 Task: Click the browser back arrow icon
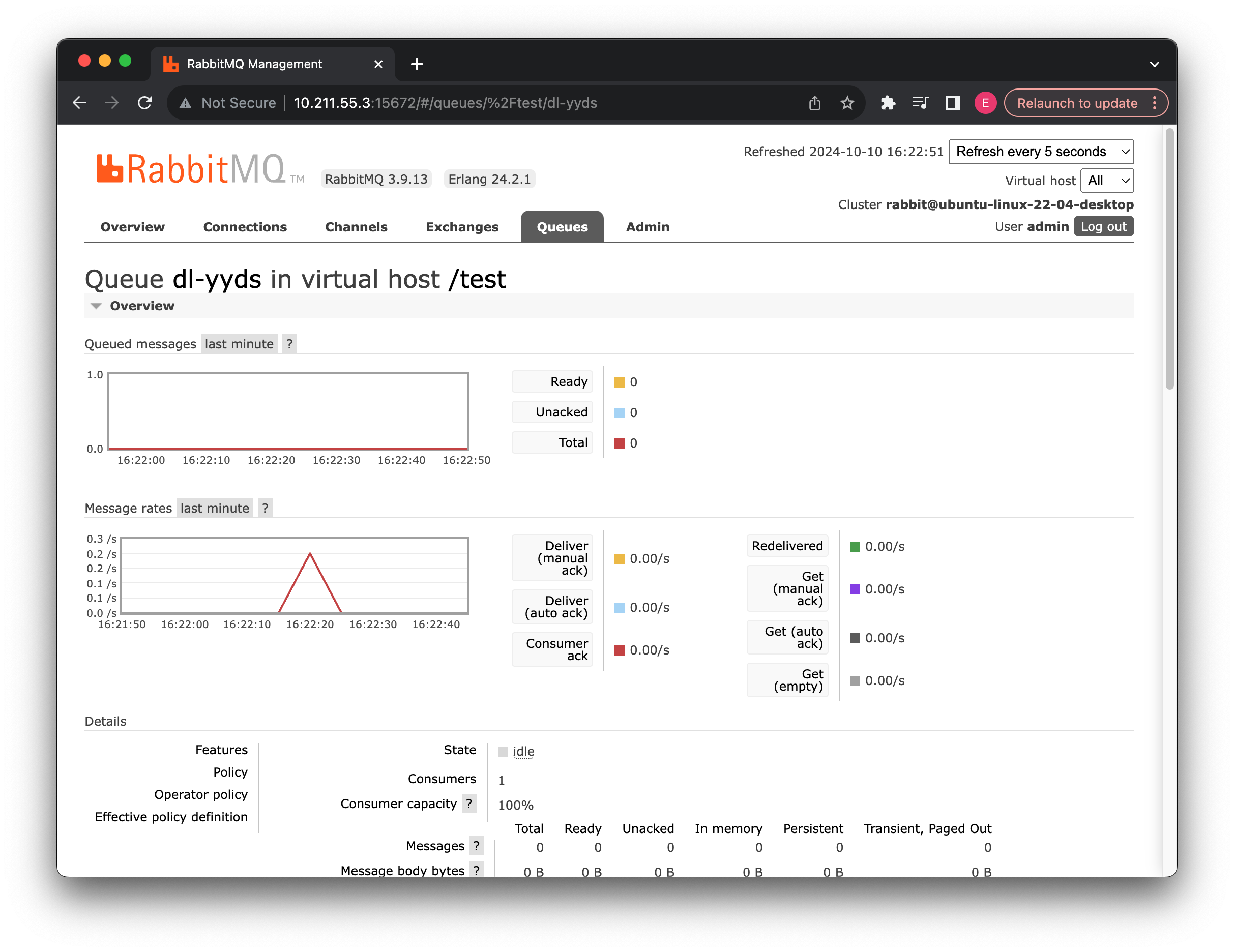pos(80,103)
